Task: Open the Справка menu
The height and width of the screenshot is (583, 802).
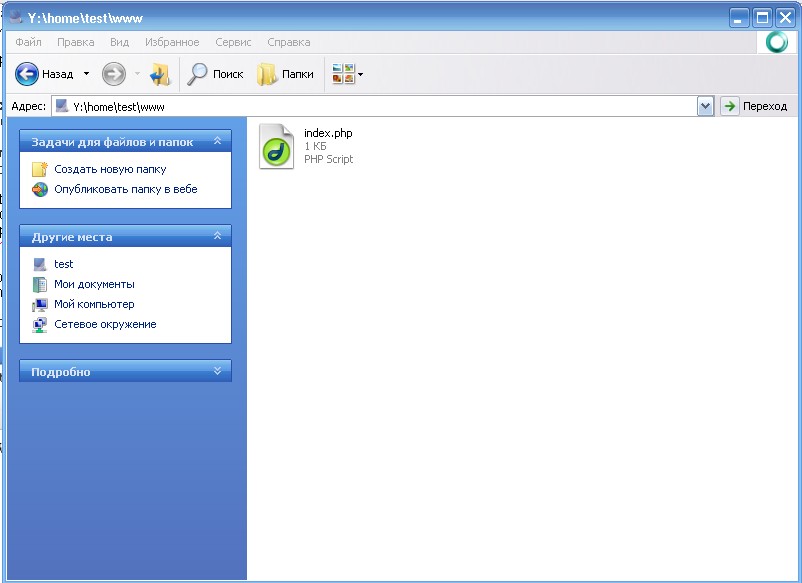Action: 289,42
